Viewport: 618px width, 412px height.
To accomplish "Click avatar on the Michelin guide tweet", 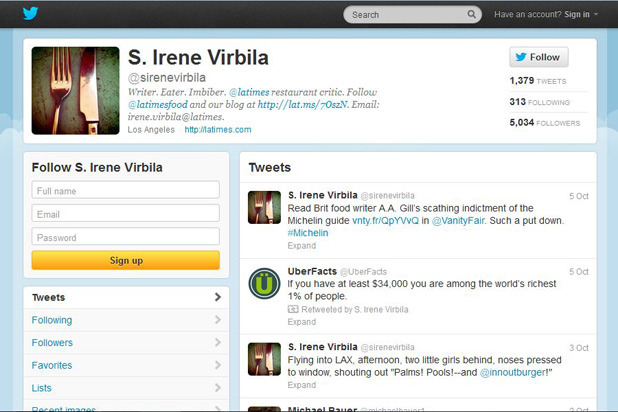I will click(264, 207).
